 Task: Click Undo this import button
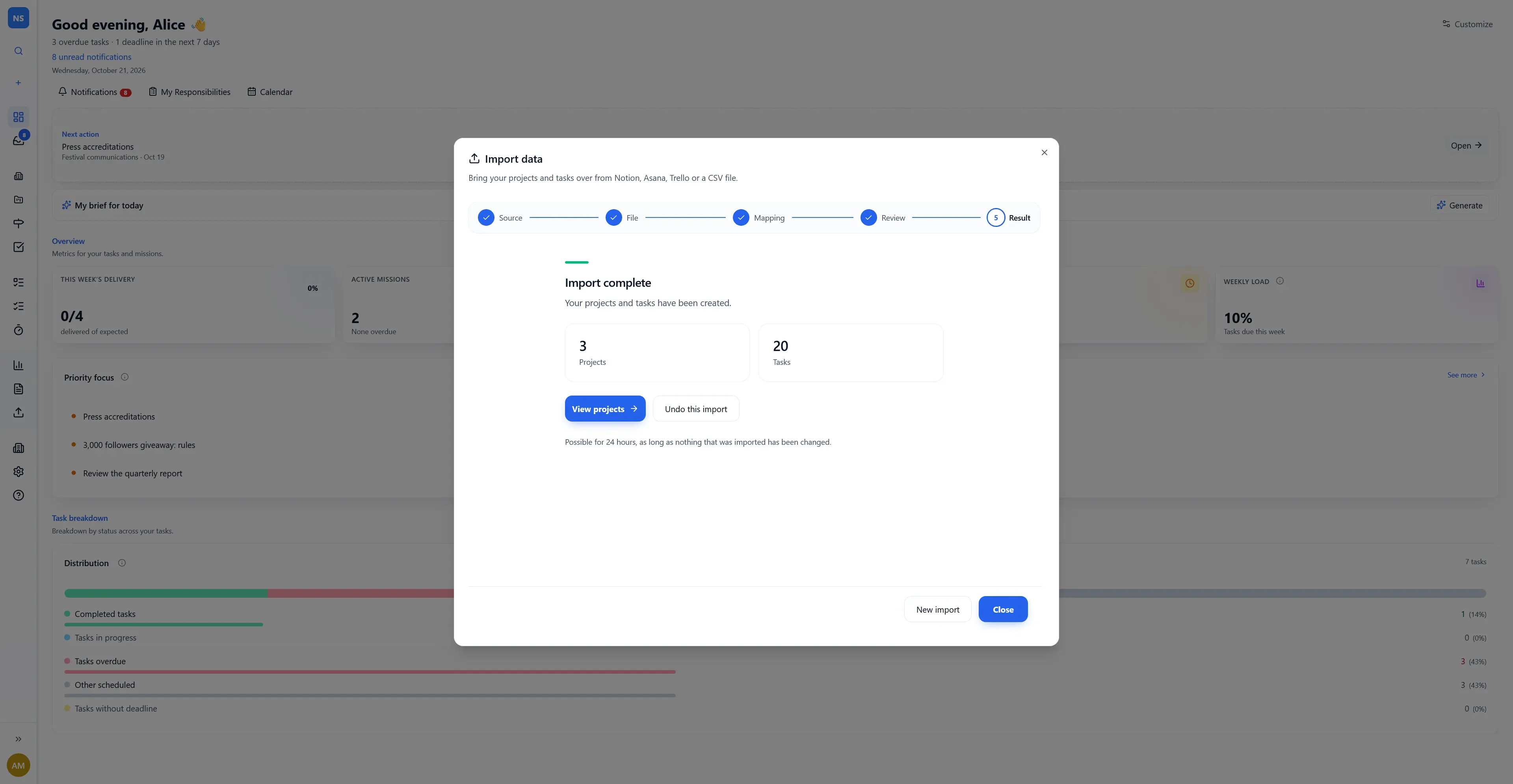[695, 409]
